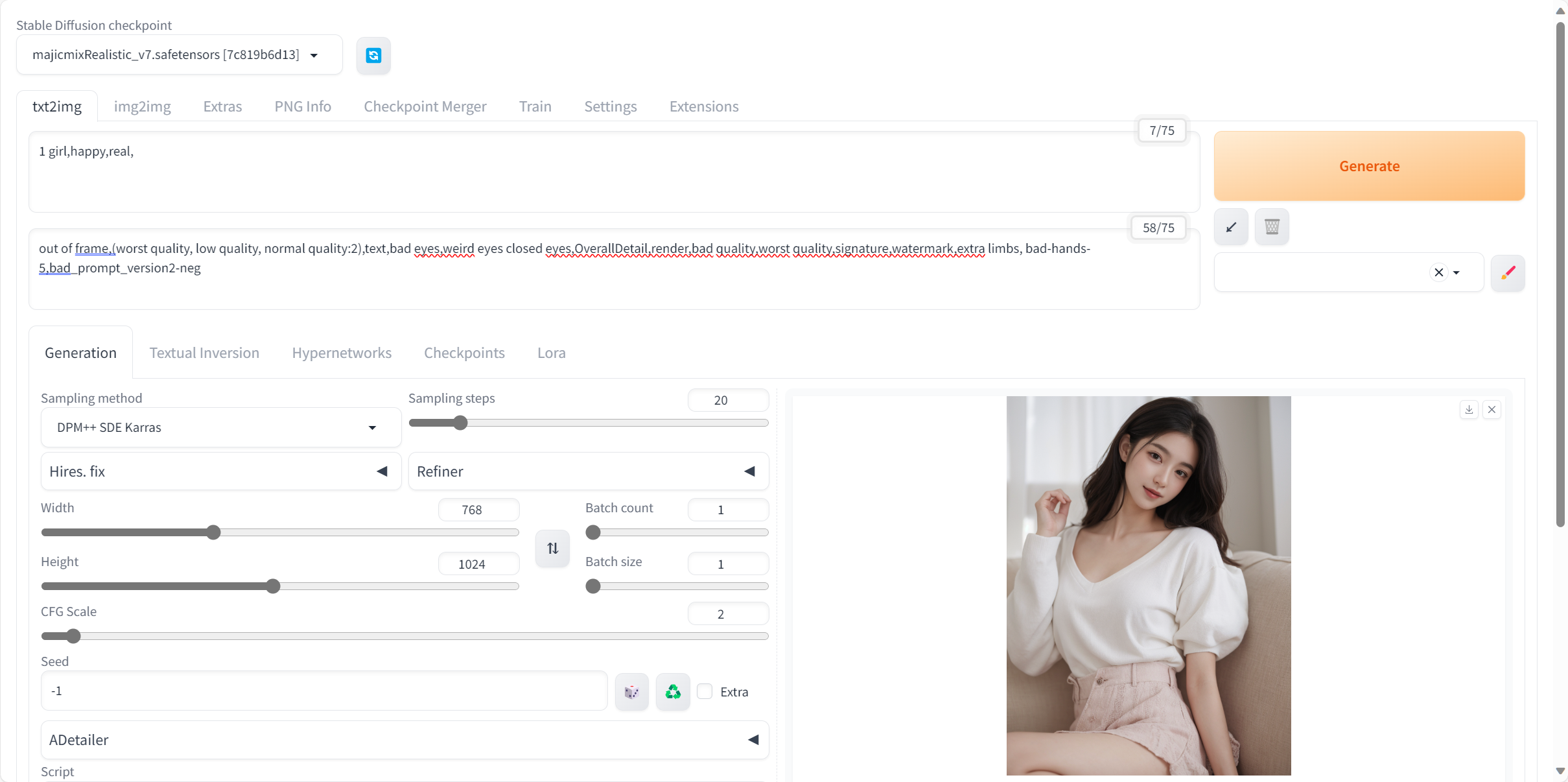Open the edit styles paintbrush button
The width and height of the screenshot is (1568, 782).
tap(1508, 273)
